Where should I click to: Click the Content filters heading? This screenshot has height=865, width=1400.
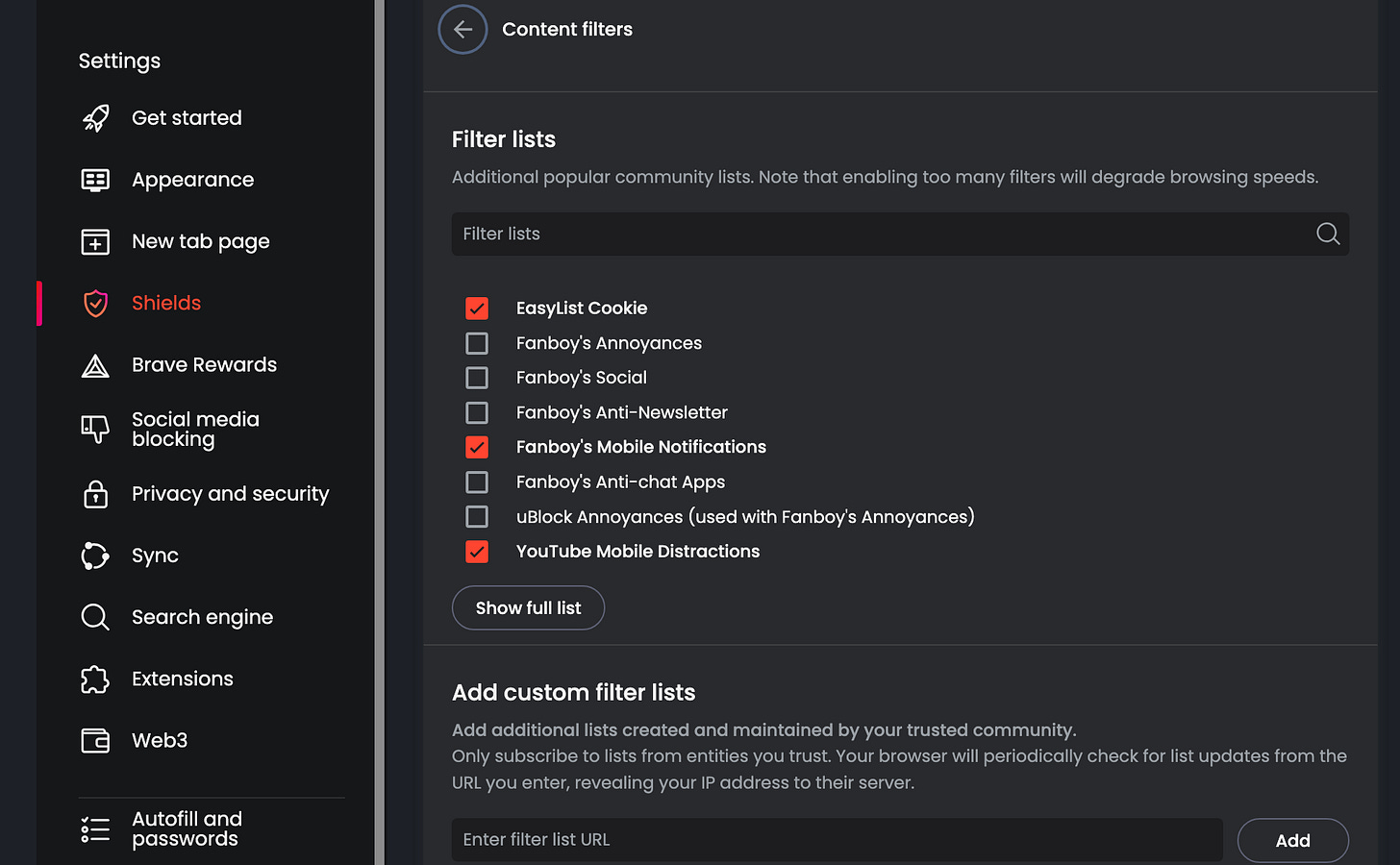(567, 30)
